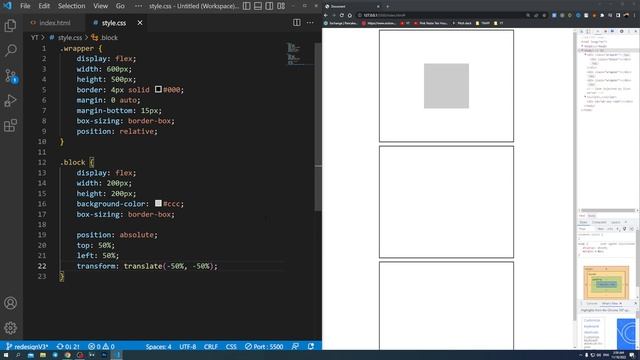This screenshot has height=360, width=640.
Task: Open the editor More Actions ellipsis
Action: [310, 22]
